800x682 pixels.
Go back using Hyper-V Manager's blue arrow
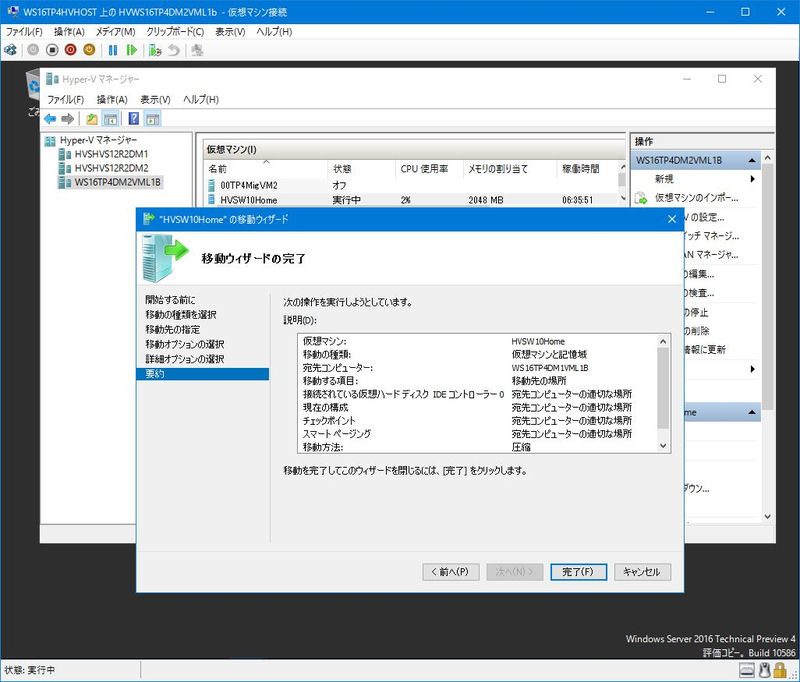click(x=50, y=119)
